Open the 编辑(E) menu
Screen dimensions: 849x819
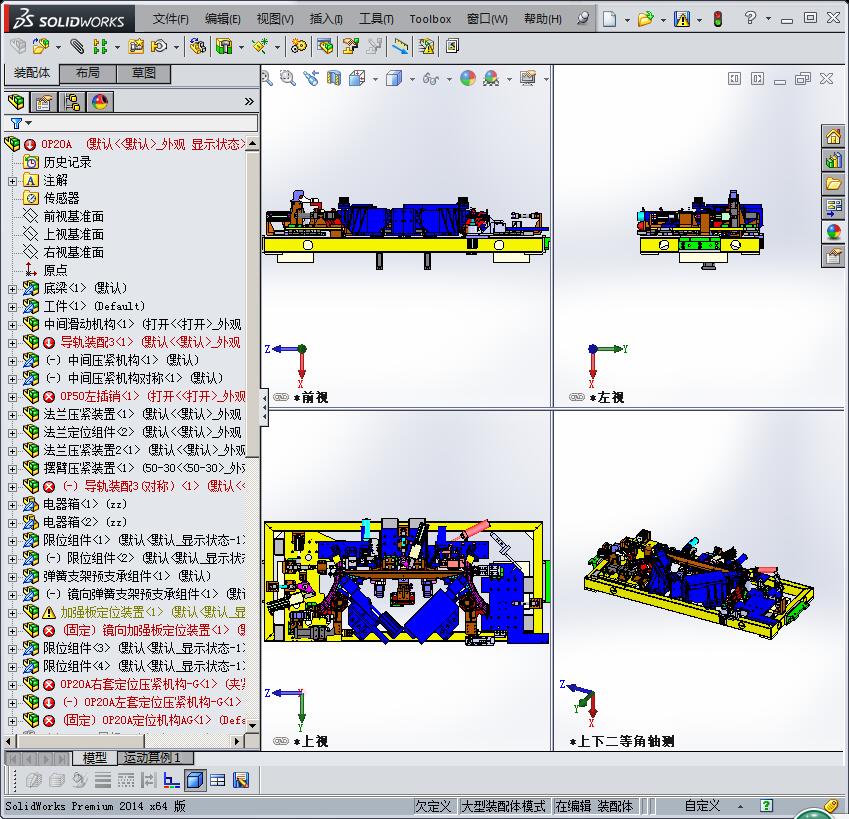click(223, 19)
